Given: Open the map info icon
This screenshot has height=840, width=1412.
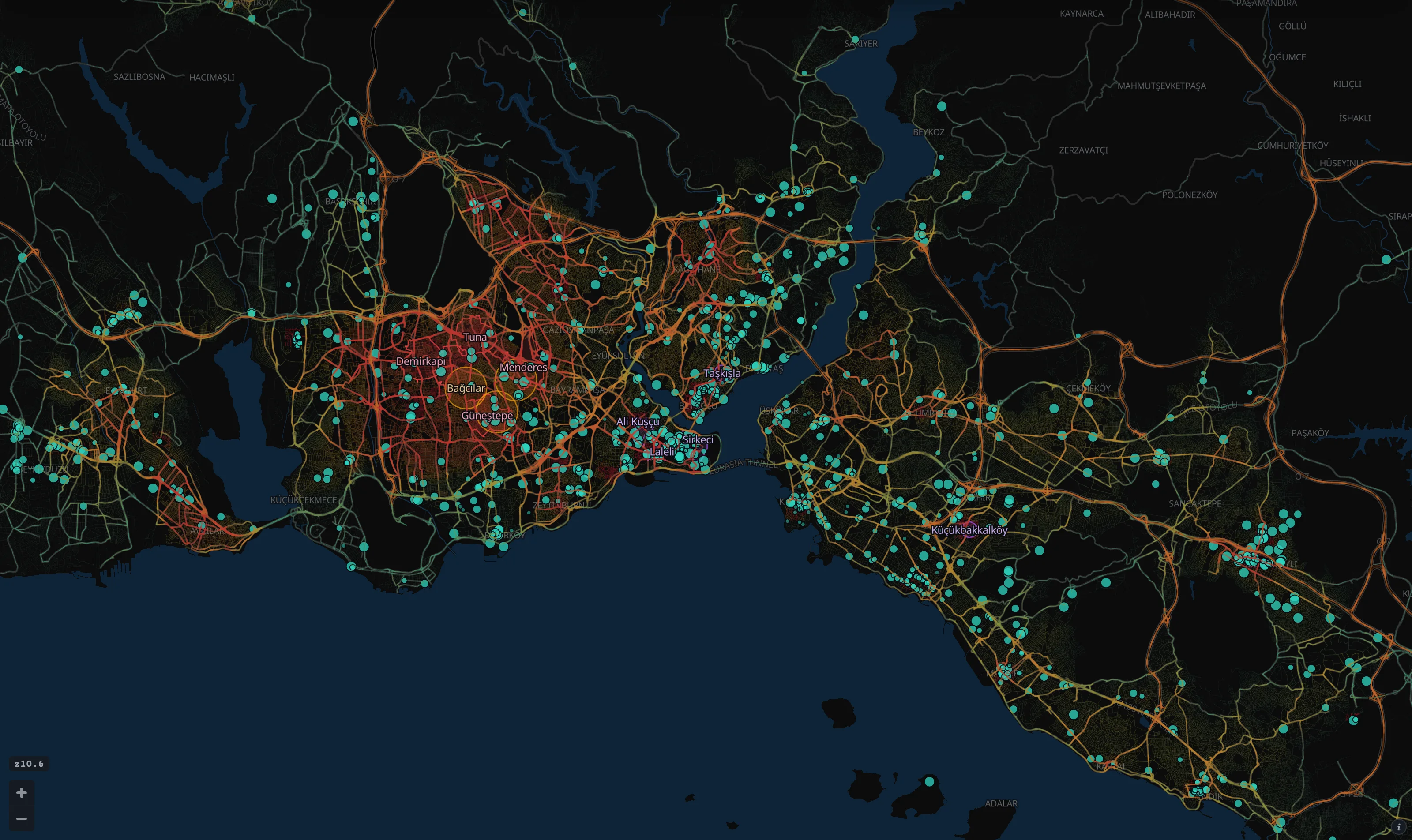Looking at the screenshot, I should pyautogui.click(x=1398, y=827).
